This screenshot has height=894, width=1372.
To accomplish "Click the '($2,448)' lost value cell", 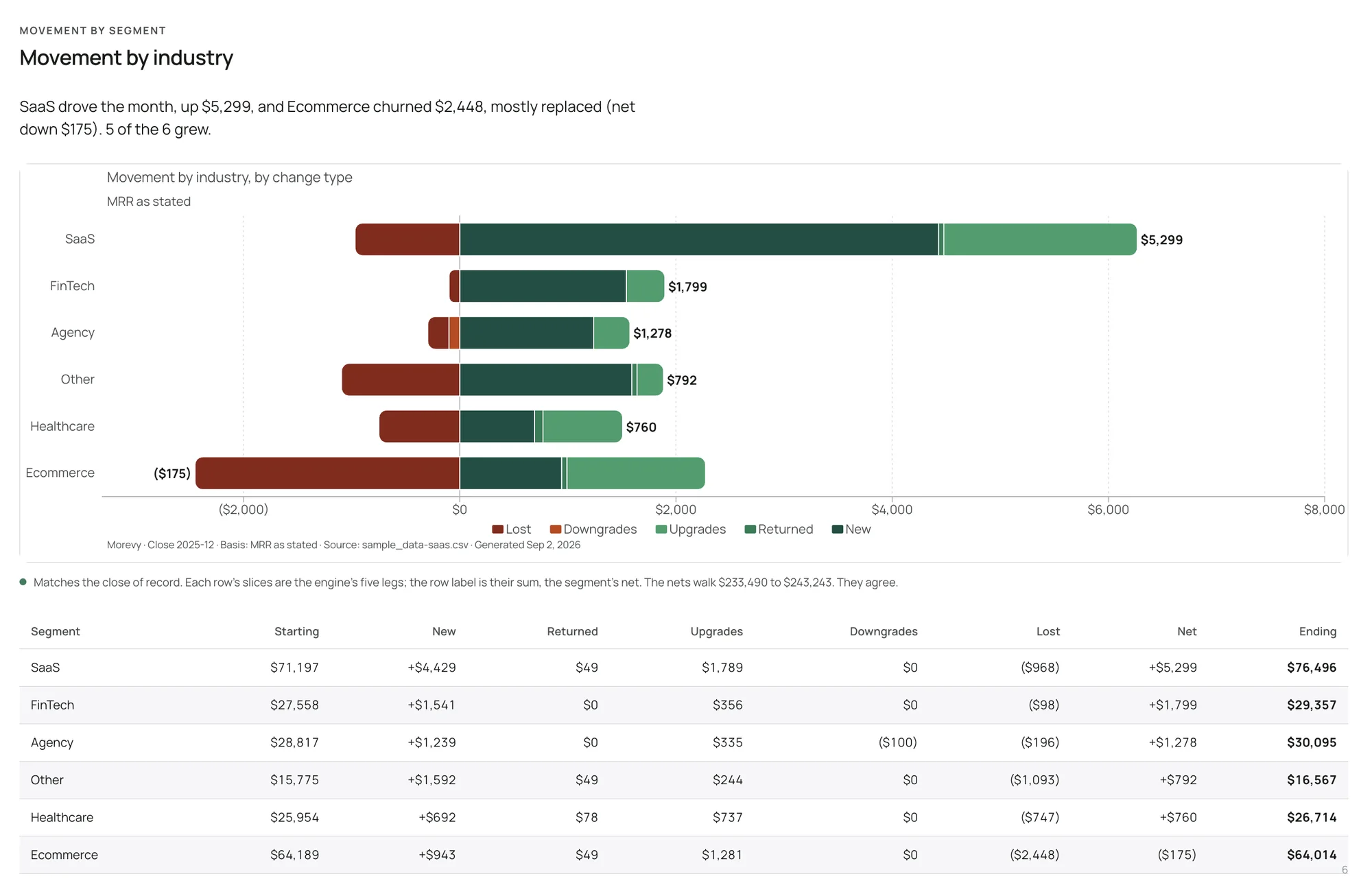I will point(1034,855).
